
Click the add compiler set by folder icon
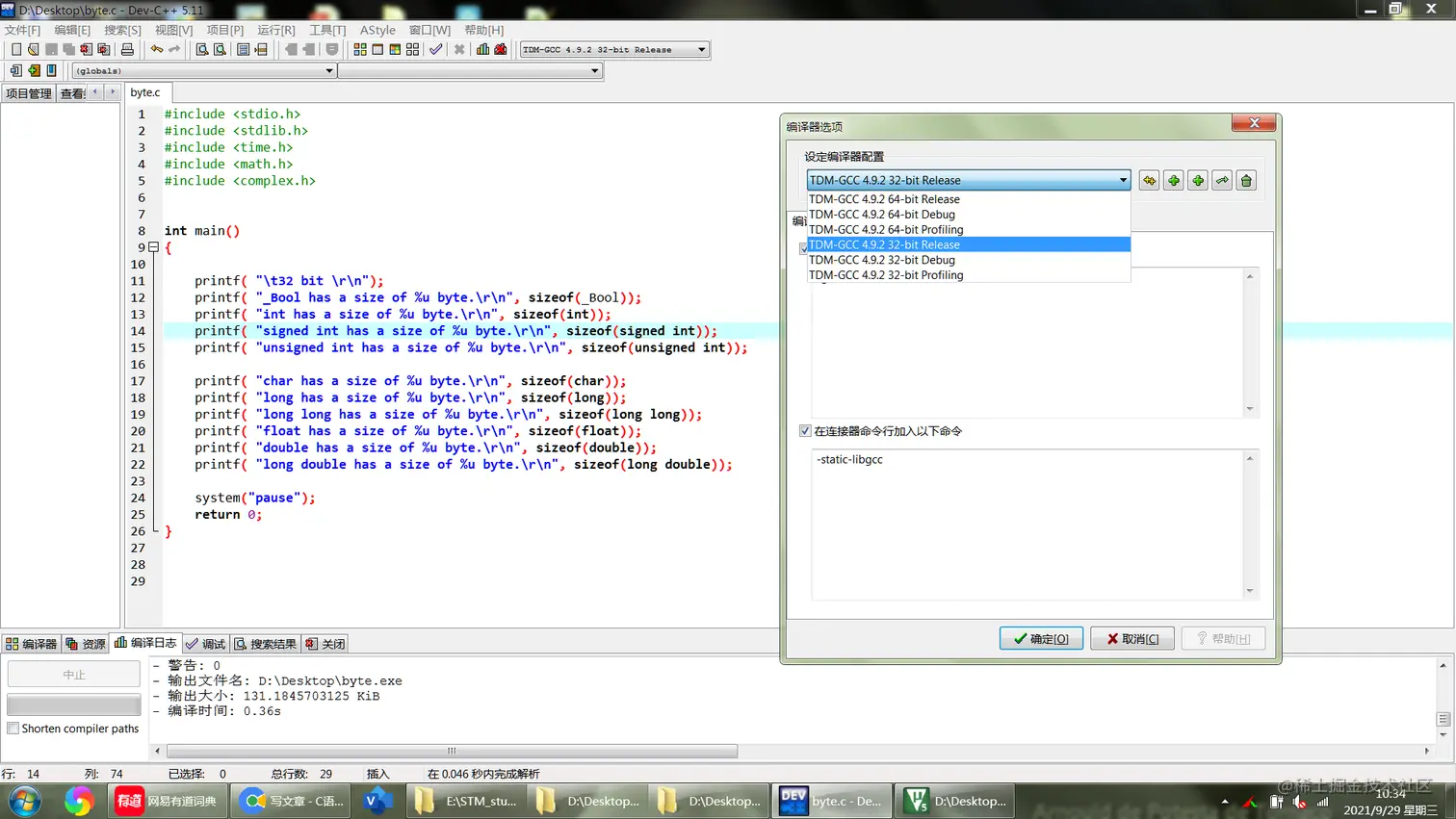pyautogui.click(x=1198, y=180)
